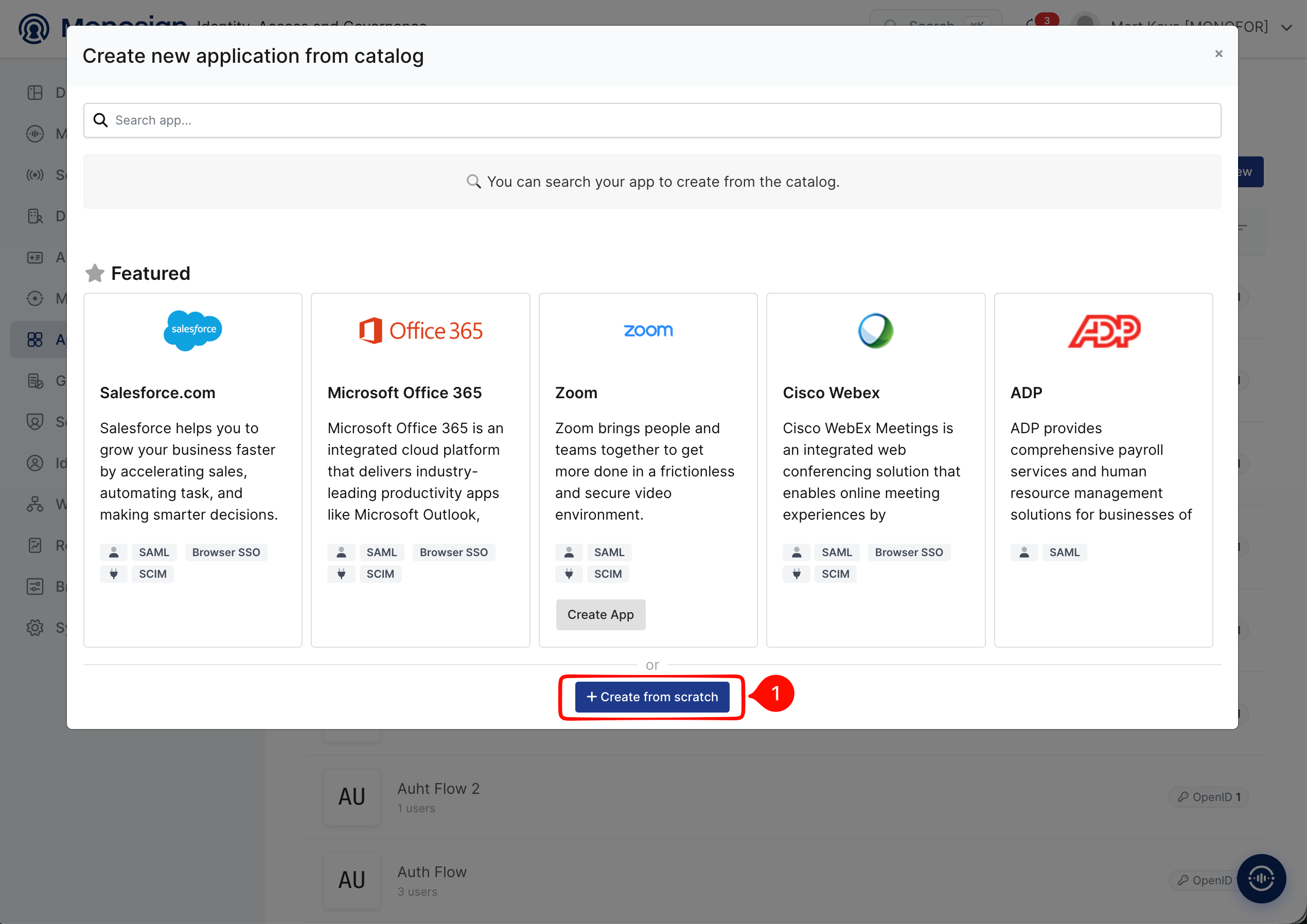Screen dimensions: 1307x924
Task: Open the document-with-check icon in background sidebar
Action: pyautogui.click(x=36, y=381)
